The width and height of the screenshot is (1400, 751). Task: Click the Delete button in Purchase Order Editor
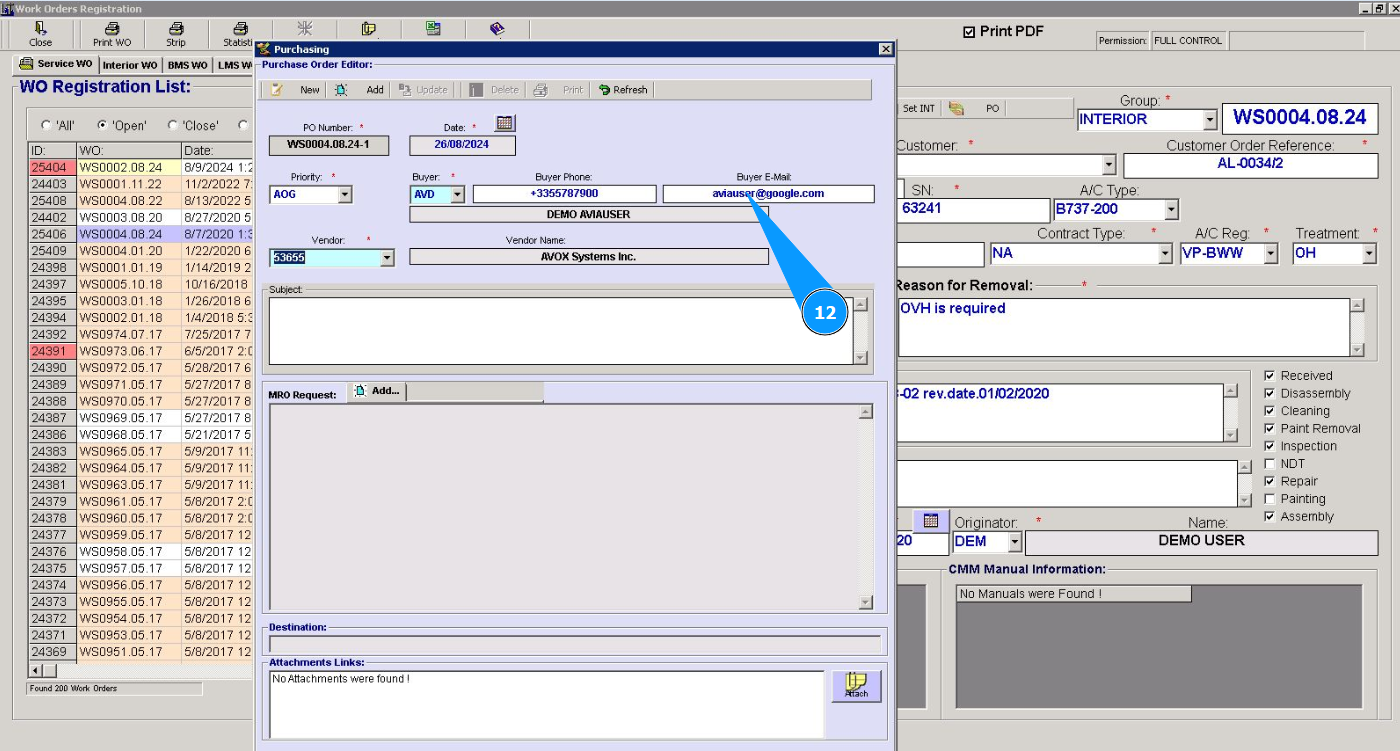(495, 90)
